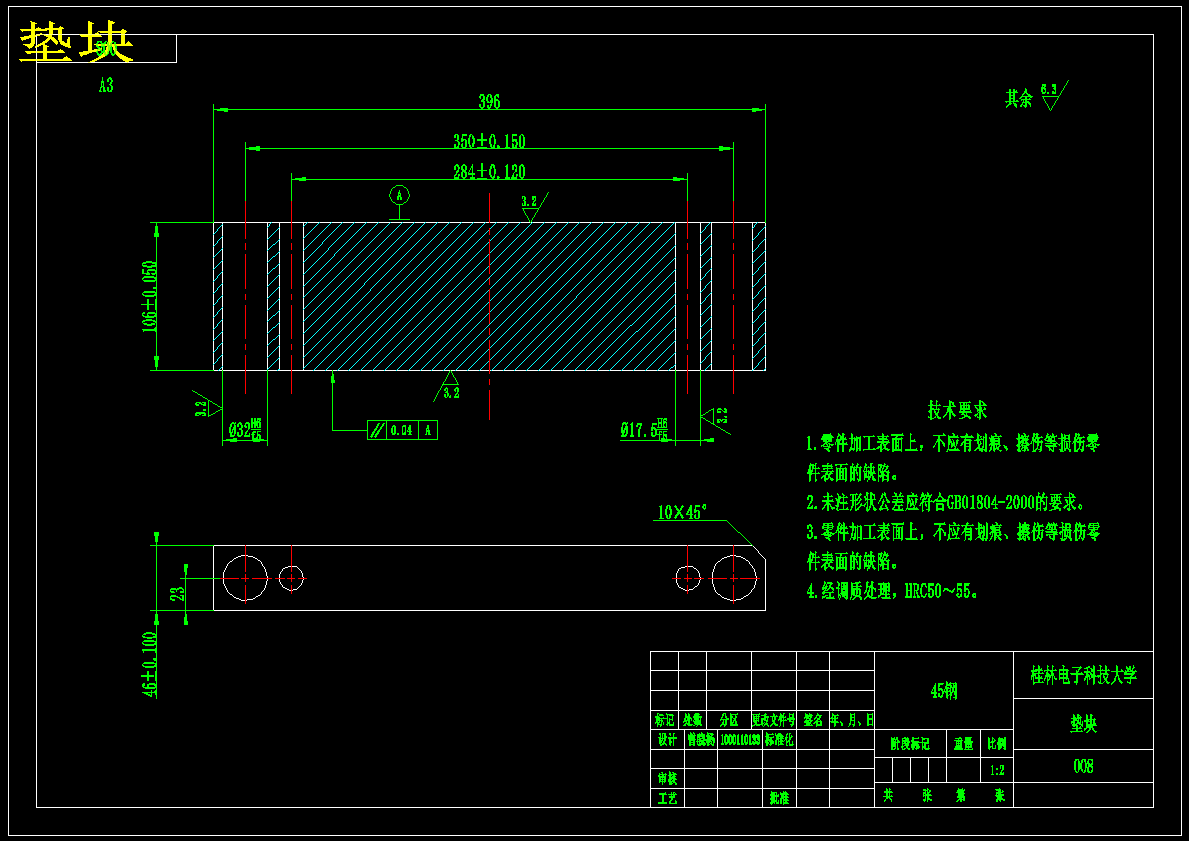The image size is (1189, 841).
Task: Click the circled datum A symbol
Action: click(400, 195)
